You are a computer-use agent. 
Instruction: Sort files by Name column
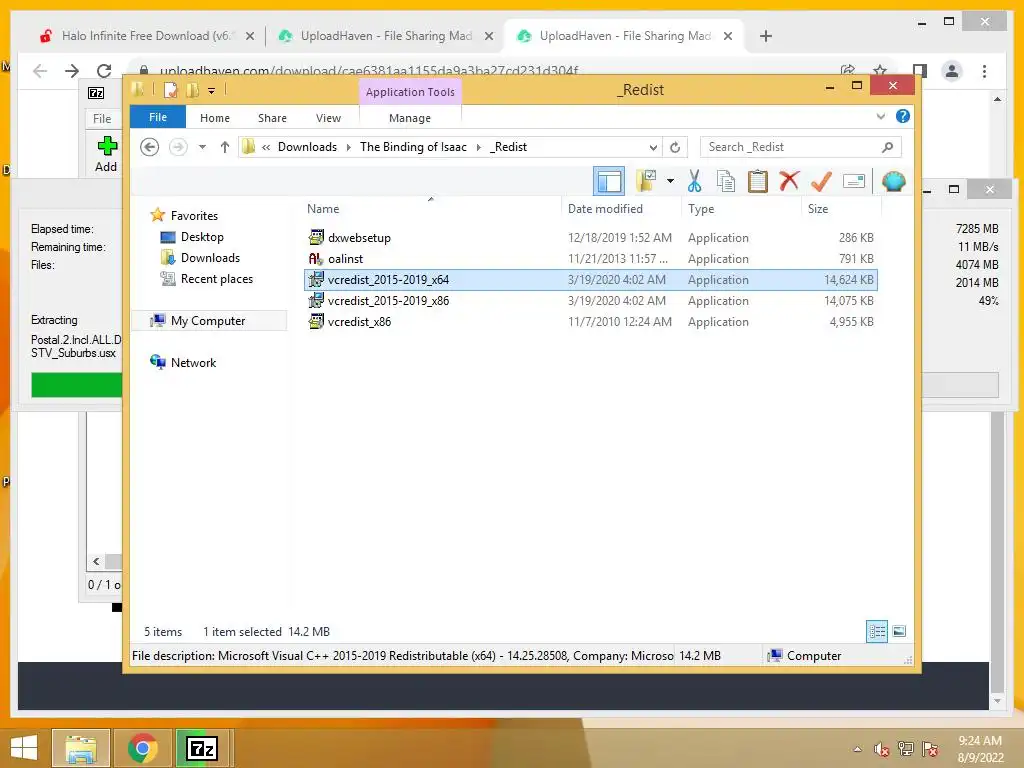(323, 209)
